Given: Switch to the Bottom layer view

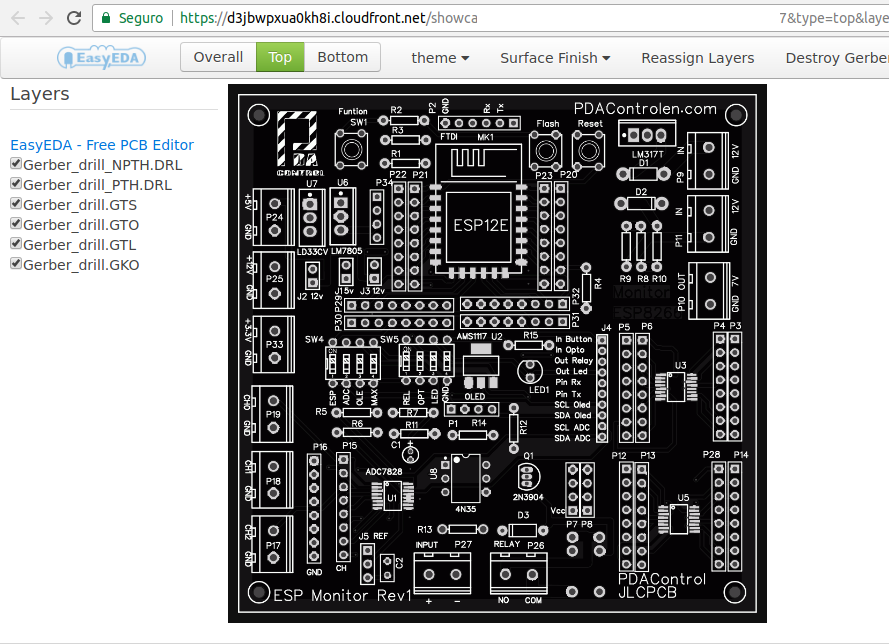Looking at the screenshot, I should [x=342, y=57].
